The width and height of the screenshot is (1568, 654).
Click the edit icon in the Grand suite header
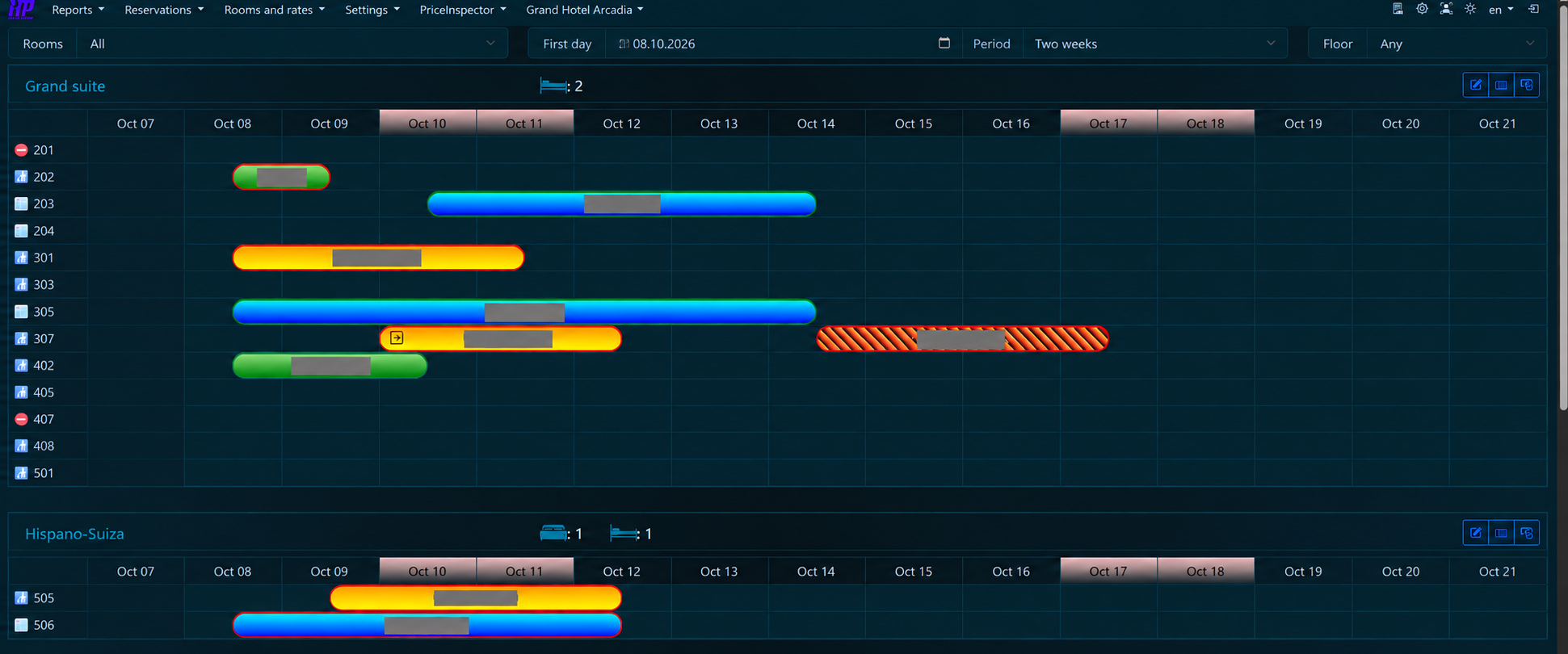[1476, 85]
